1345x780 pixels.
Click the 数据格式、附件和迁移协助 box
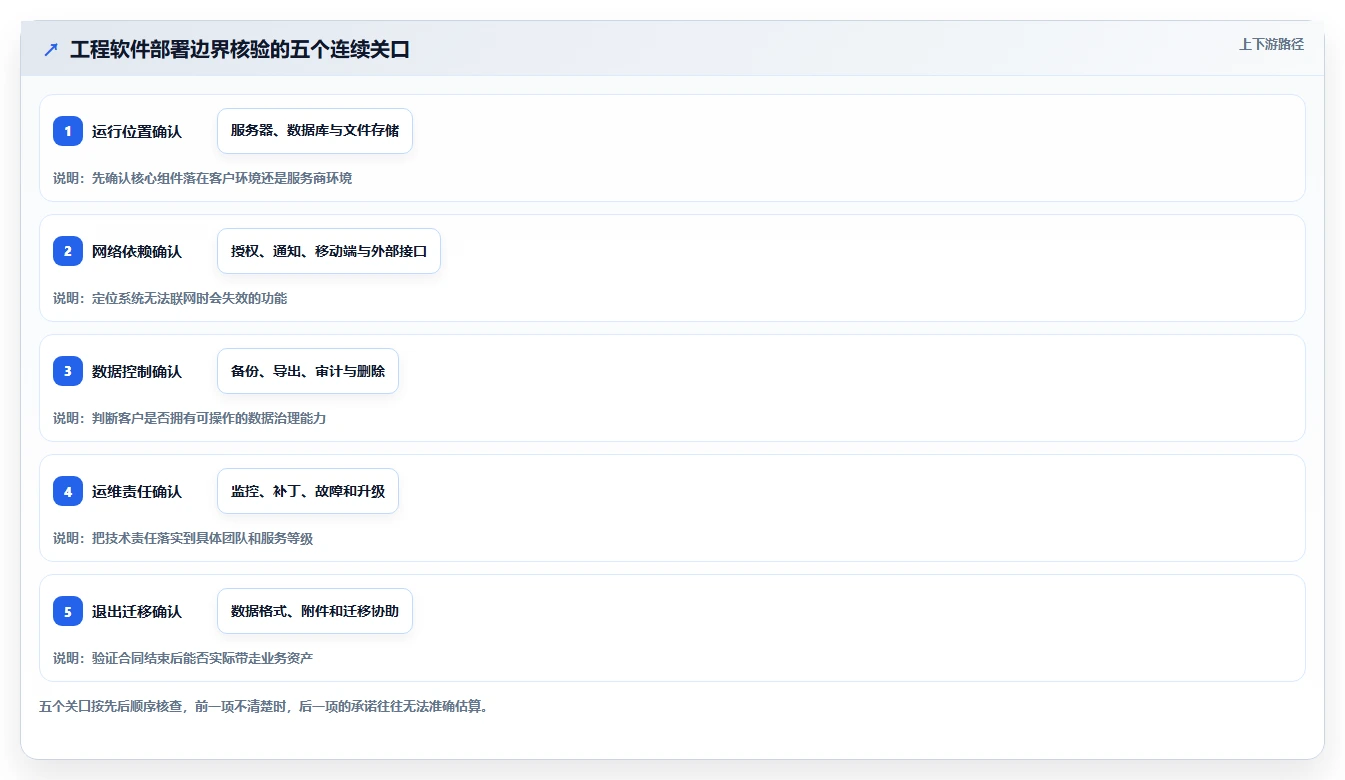pos(315,611)
